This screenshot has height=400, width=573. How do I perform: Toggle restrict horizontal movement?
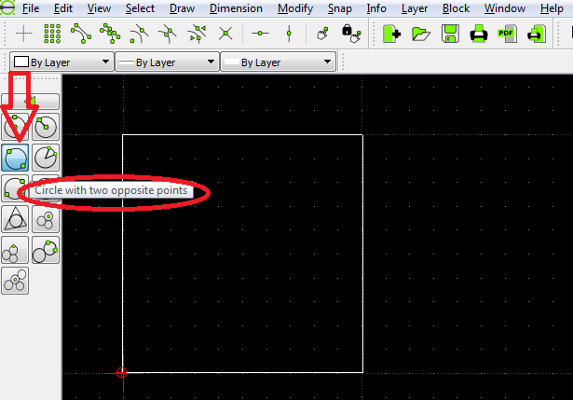coord(260,34)
